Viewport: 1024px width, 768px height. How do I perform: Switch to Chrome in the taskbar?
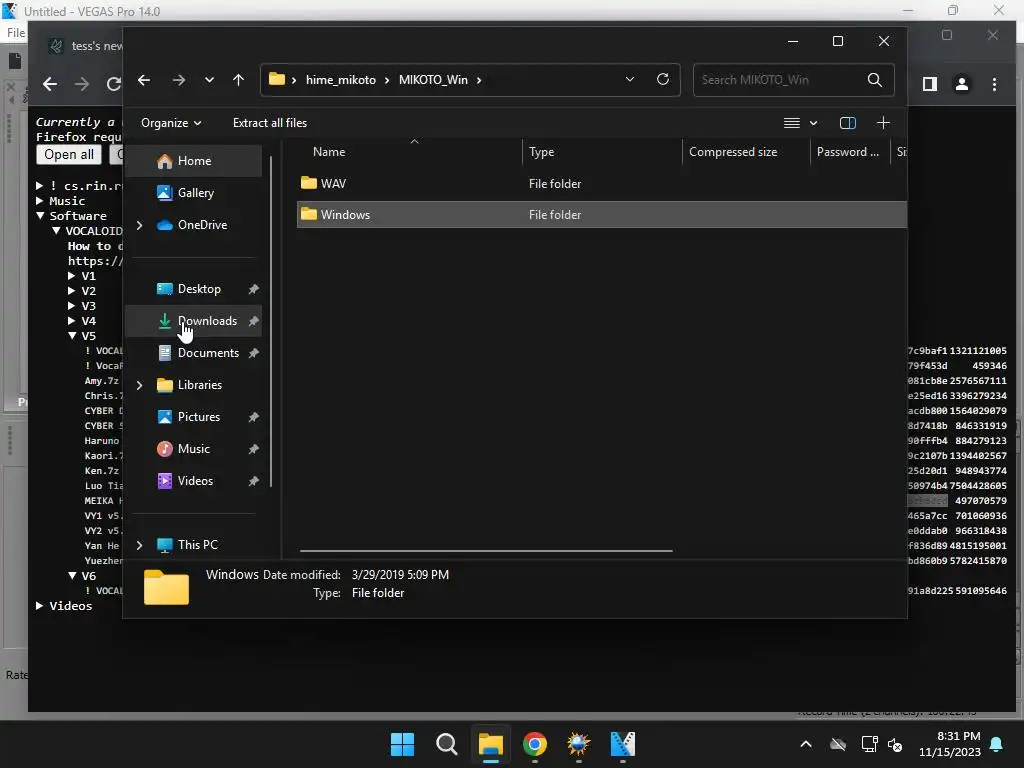[x=535, y=744]
